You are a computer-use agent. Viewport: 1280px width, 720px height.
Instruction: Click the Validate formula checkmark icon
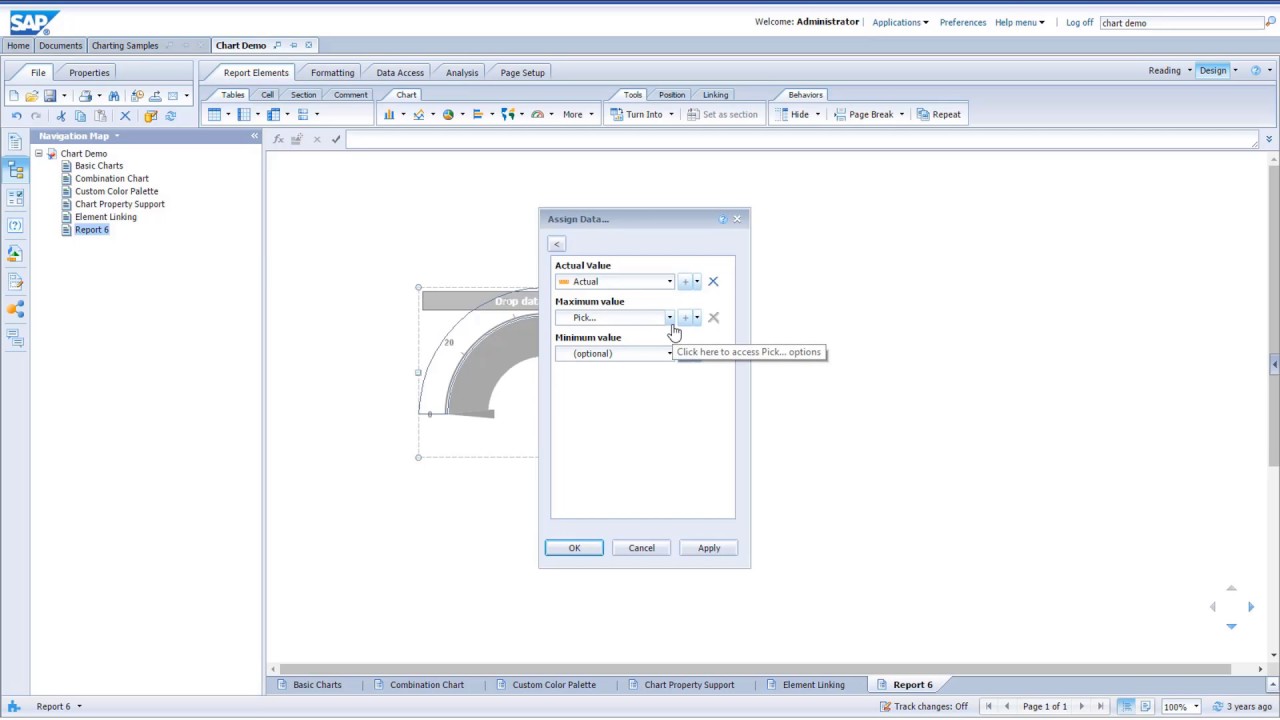pyautogui.click(x=336, y=139)
